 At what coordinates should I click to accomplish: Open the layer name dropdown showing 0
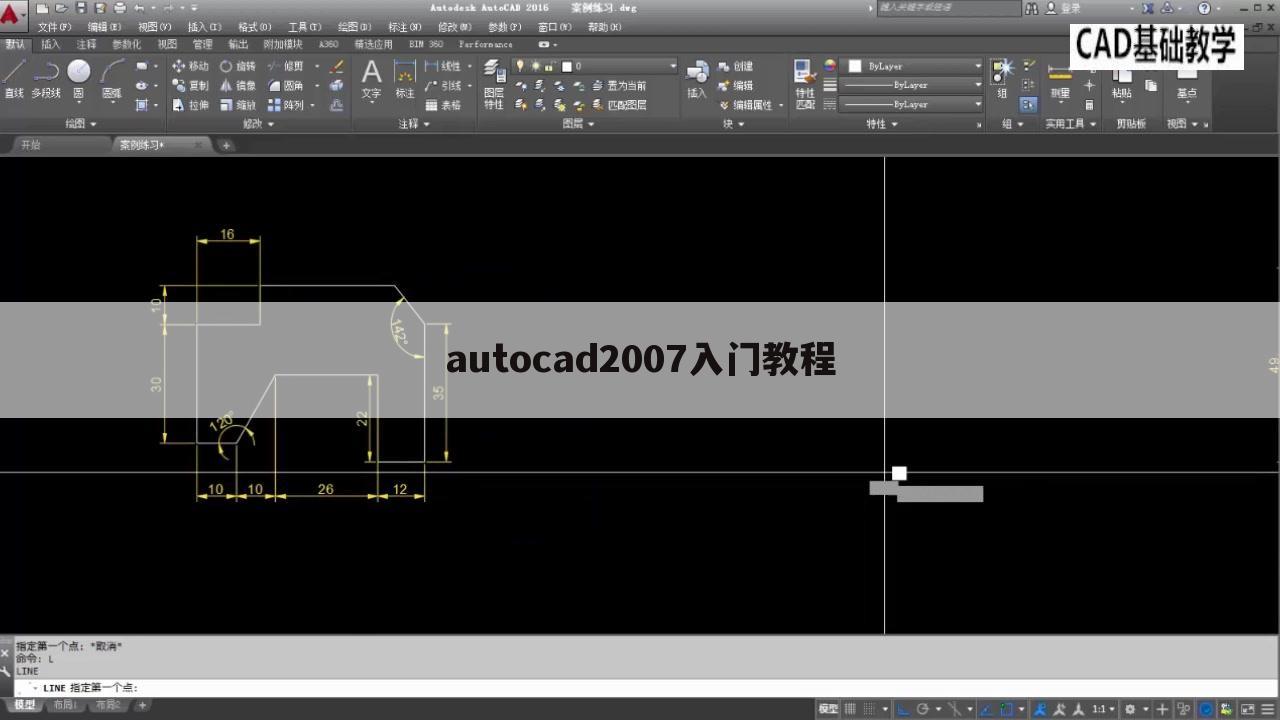596,66
